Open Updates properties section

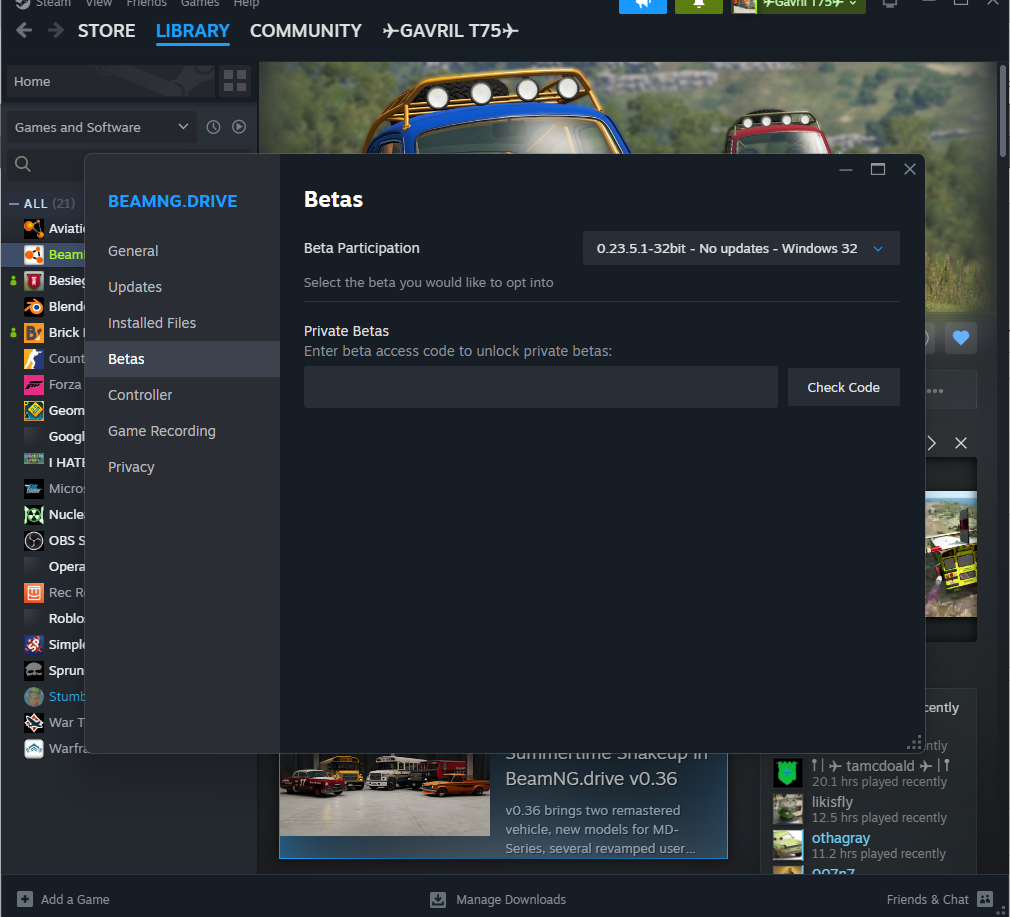(x=182, y=287)
